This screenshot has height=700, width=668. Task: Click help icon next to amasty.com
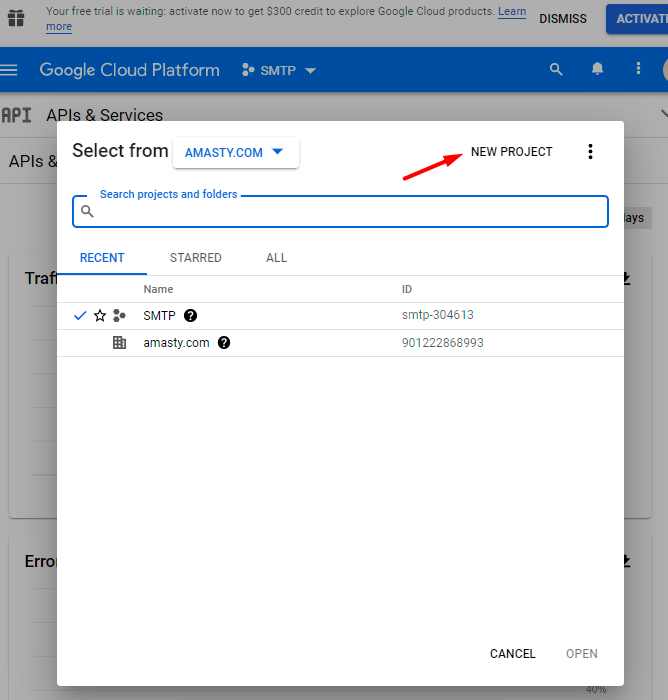click(x=224, y=343)
